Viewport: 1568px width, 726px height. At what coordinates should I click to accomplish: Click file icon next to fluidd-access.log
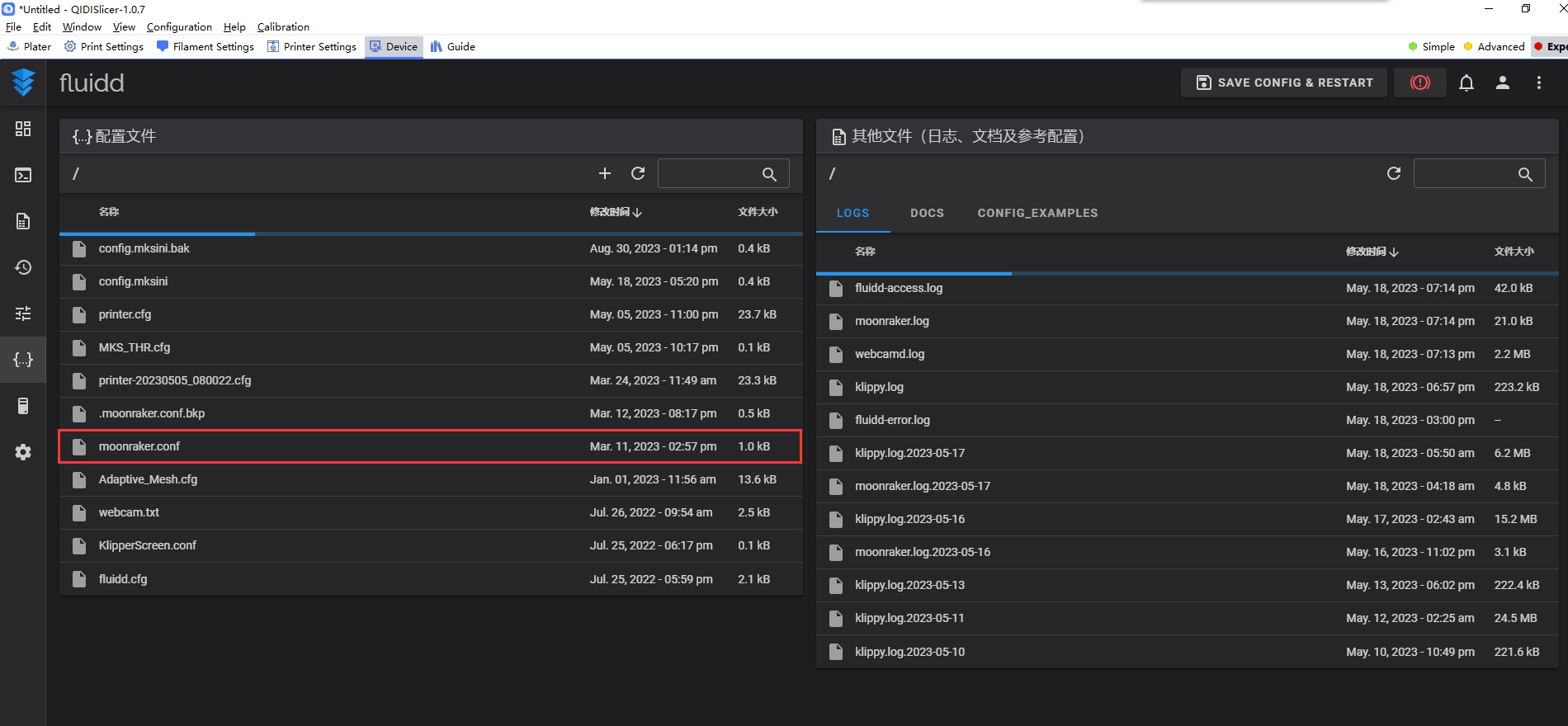click(x=836, y=288)
